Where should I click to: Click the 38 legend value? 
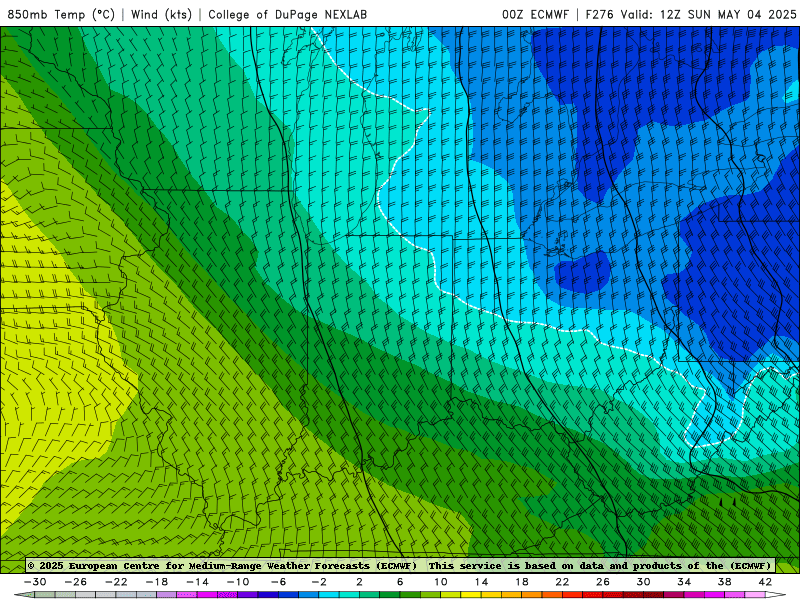click(724, 582)
